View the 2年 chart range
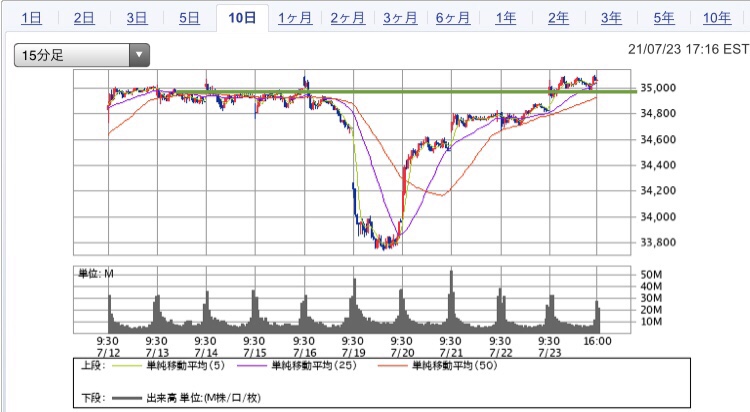 [x=558, y=18]
